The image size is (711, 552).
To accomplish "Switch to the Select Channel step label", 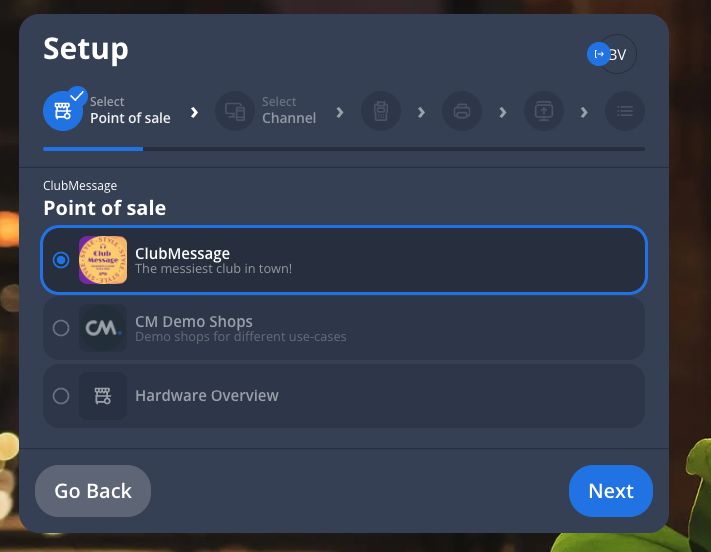I will 289,111.
